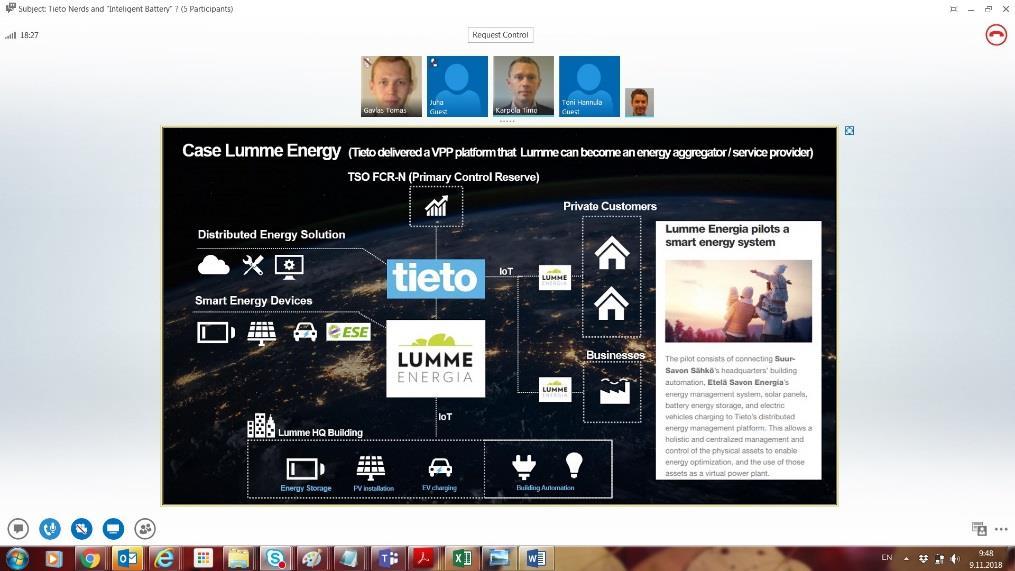The image size is (1015, 571).
Task: Click the Dropbox tray icon
Action: tap(924, 558)
